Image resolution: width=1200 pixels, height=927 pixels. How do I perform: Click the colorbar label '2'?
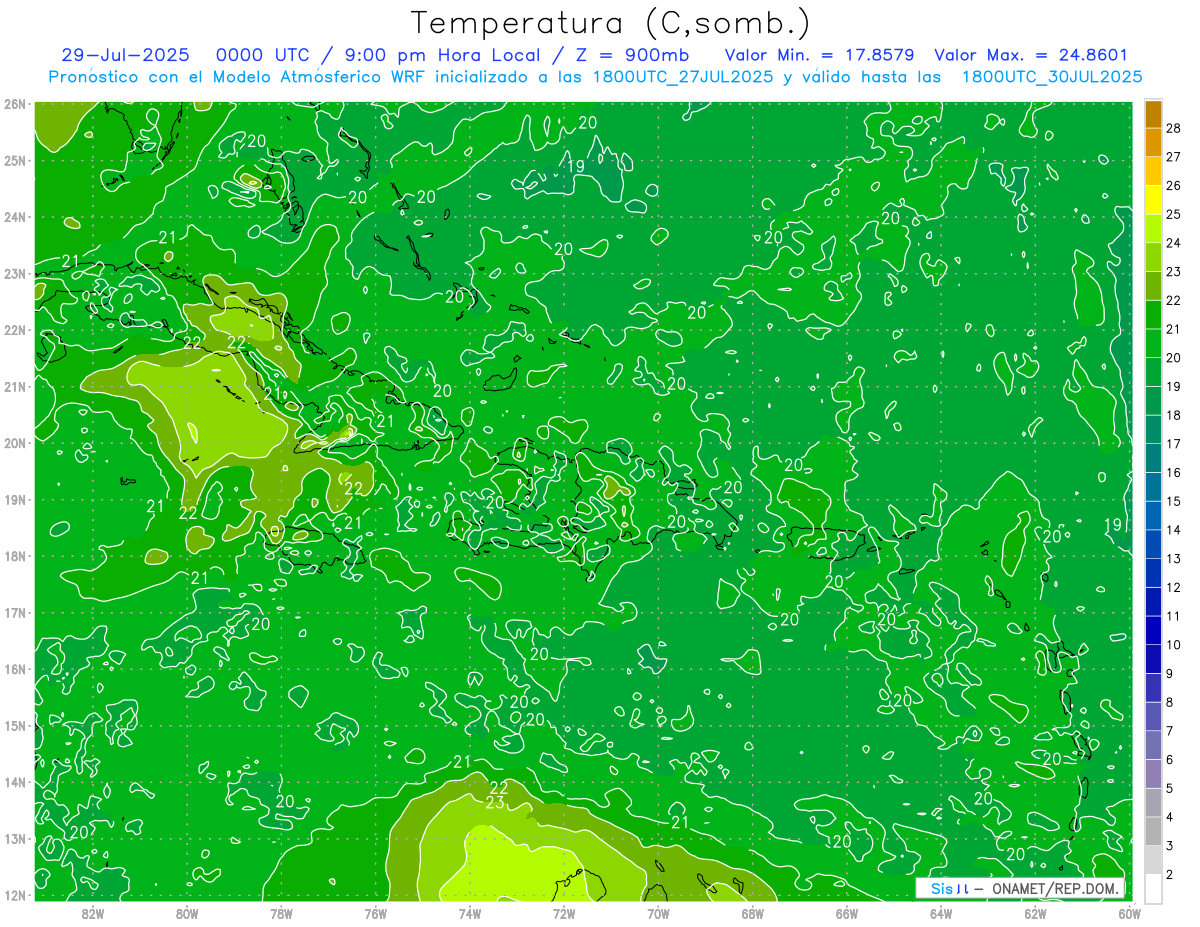pos(1170,875)
